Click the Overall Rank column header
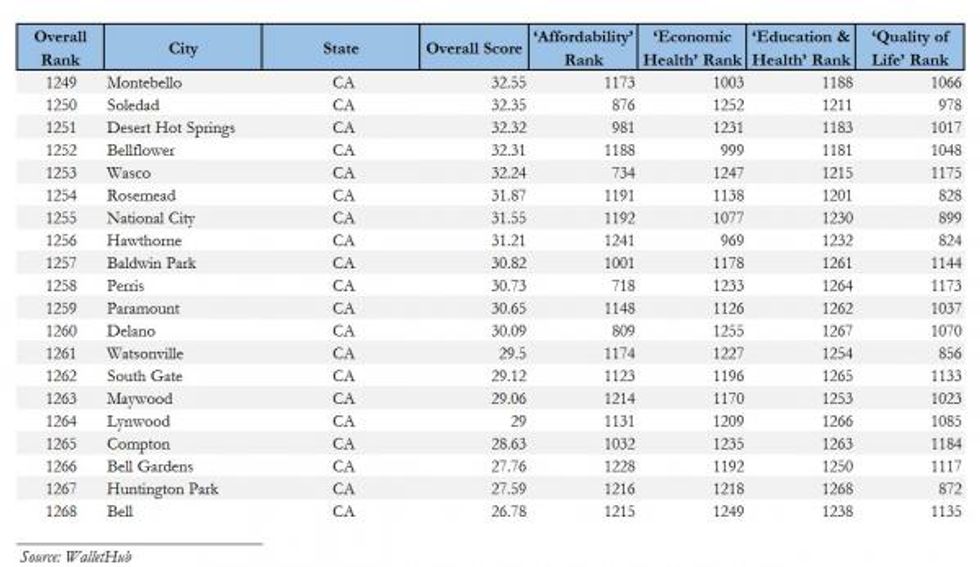 point(60,48)
